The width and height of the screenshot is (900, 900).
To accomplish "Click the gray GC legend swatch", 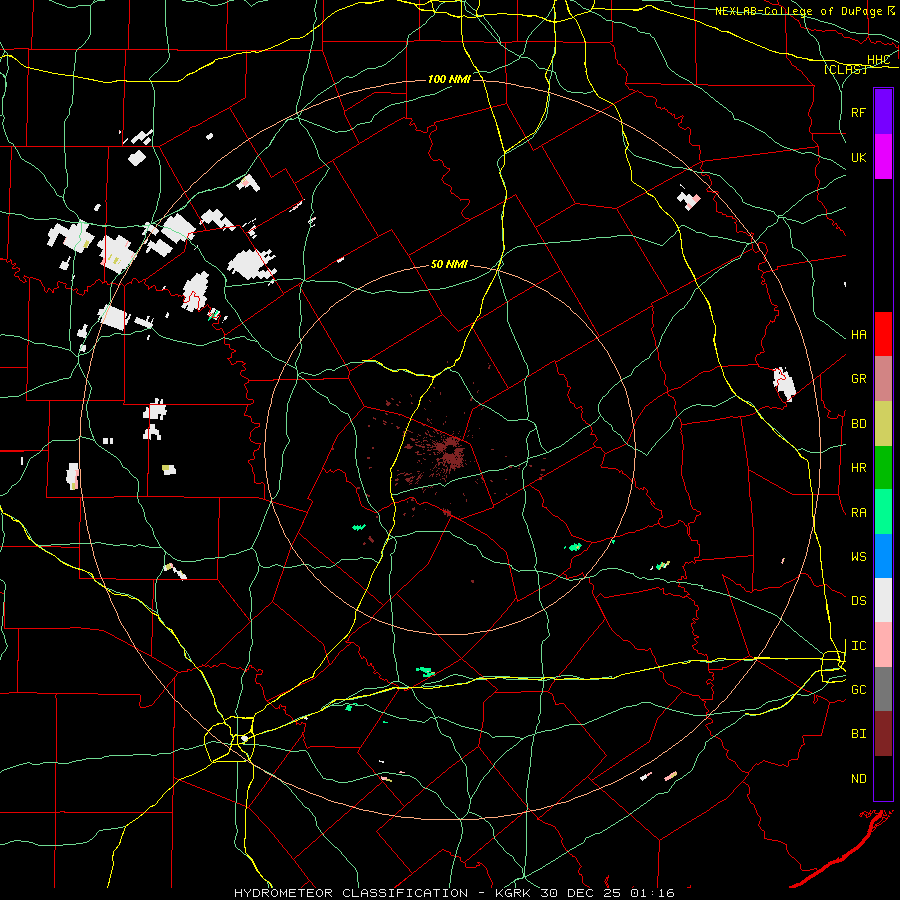I will pos(883,689).
